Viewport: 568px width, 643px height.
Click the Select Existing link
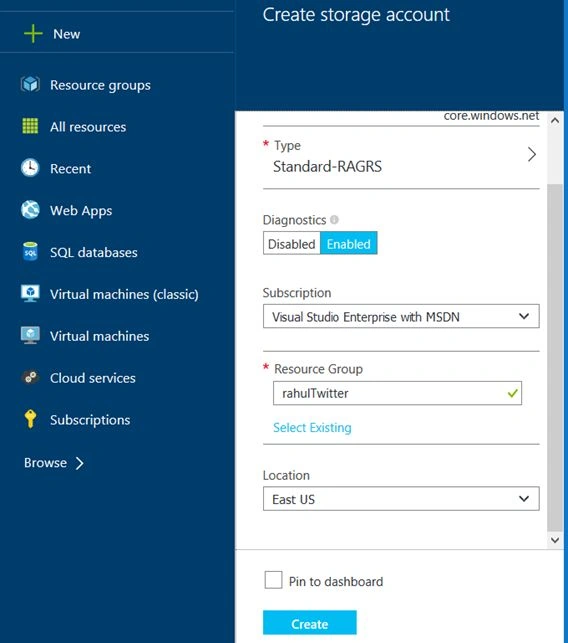pyautogui.click(x=312, y=428)
